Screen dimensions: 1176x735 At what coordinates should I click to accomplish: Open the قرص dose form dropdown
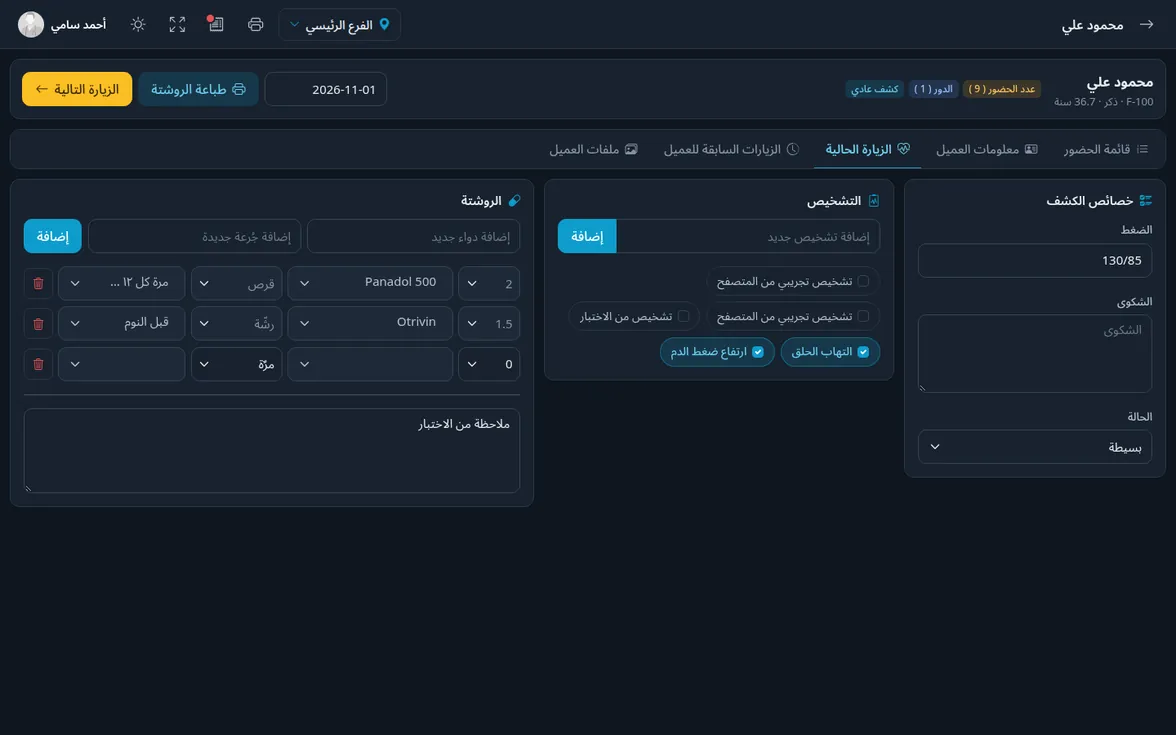coord(237,283)
